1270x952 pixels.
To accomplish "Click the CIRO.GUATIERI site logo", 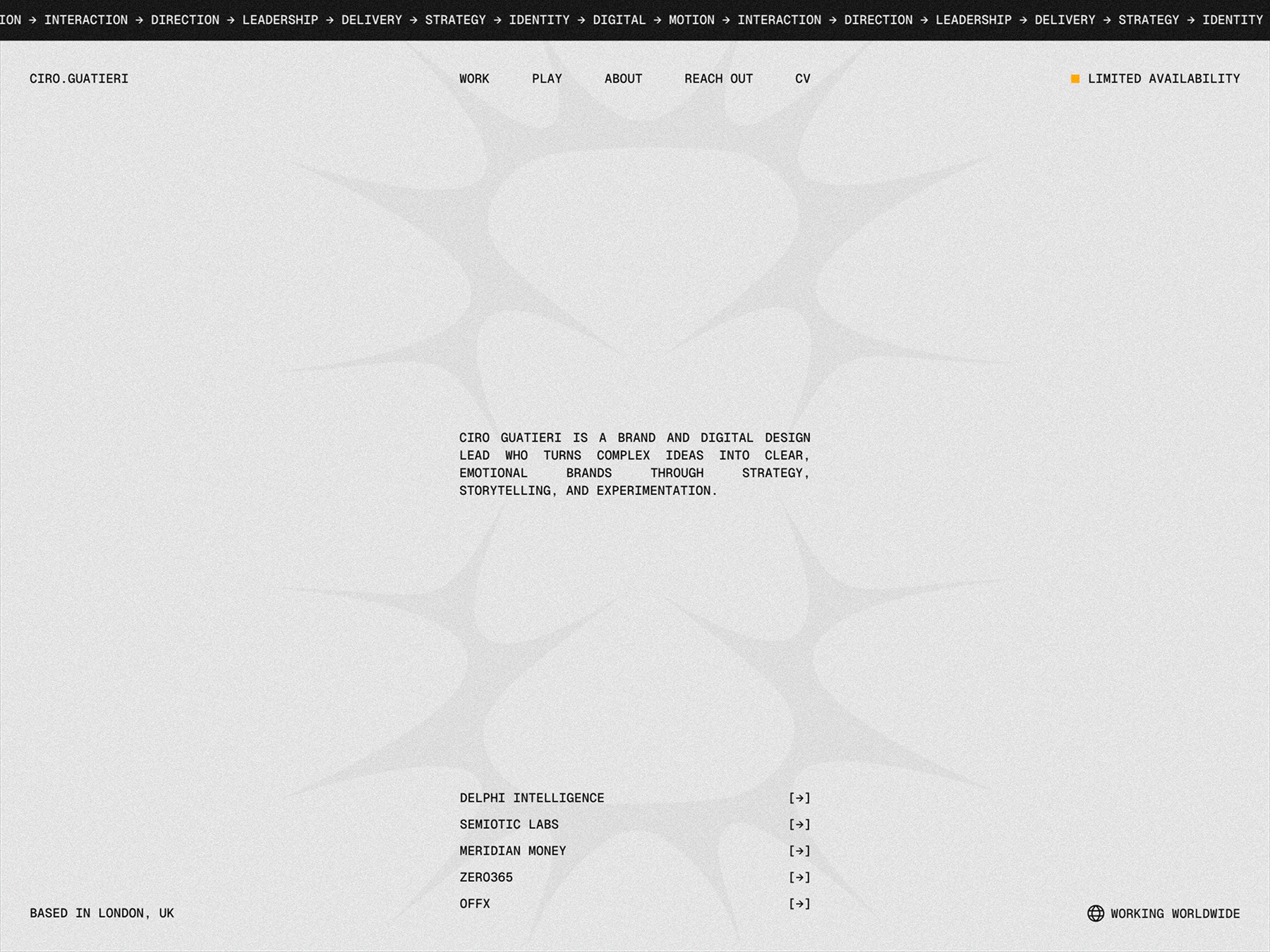I will point(79,79).
